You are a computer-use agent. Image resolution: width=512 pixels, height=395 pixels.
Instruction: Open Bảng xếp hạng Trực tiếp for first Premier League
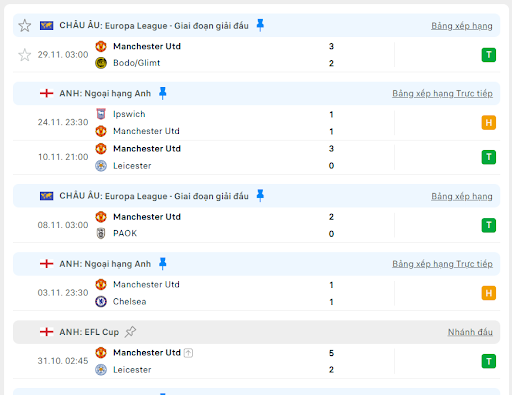click(442, 94)
